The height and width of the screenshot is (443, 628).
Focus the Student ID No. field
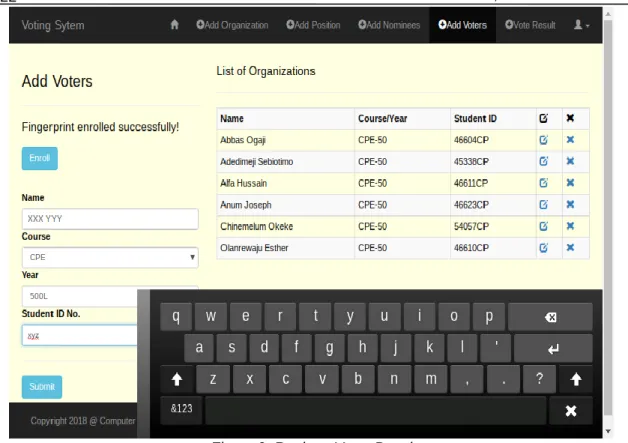80,335
